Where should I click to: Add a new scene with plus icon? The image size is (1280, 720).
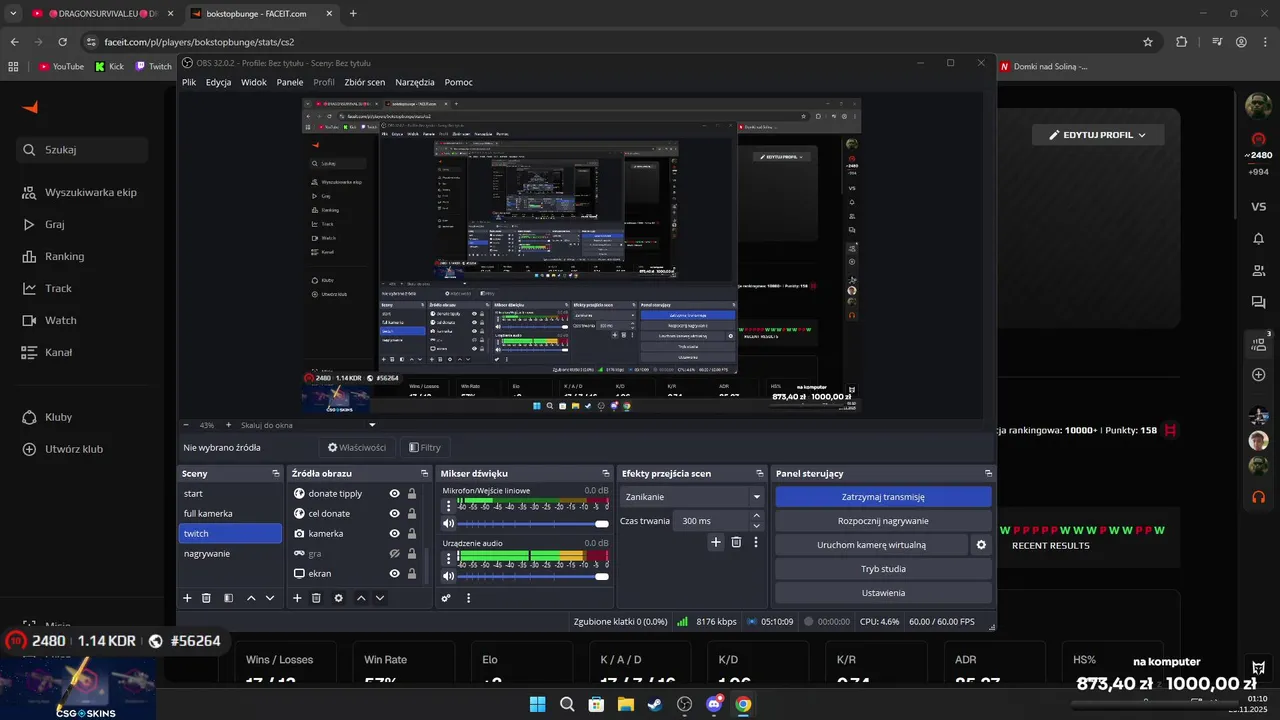pyautogui.click(x=187, y=598)
